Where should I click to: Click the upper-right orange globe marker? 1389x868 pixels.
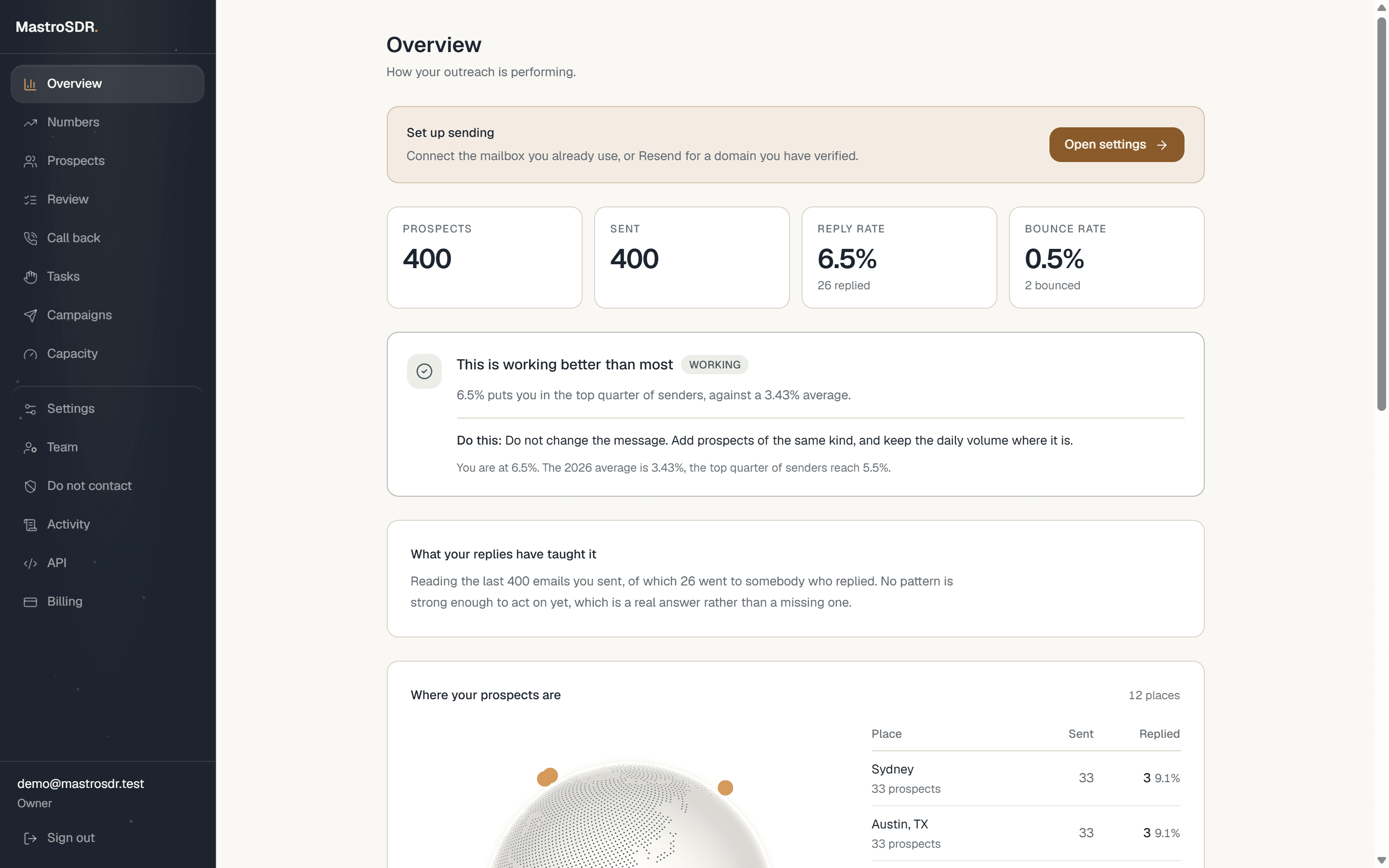pos(725,787)
